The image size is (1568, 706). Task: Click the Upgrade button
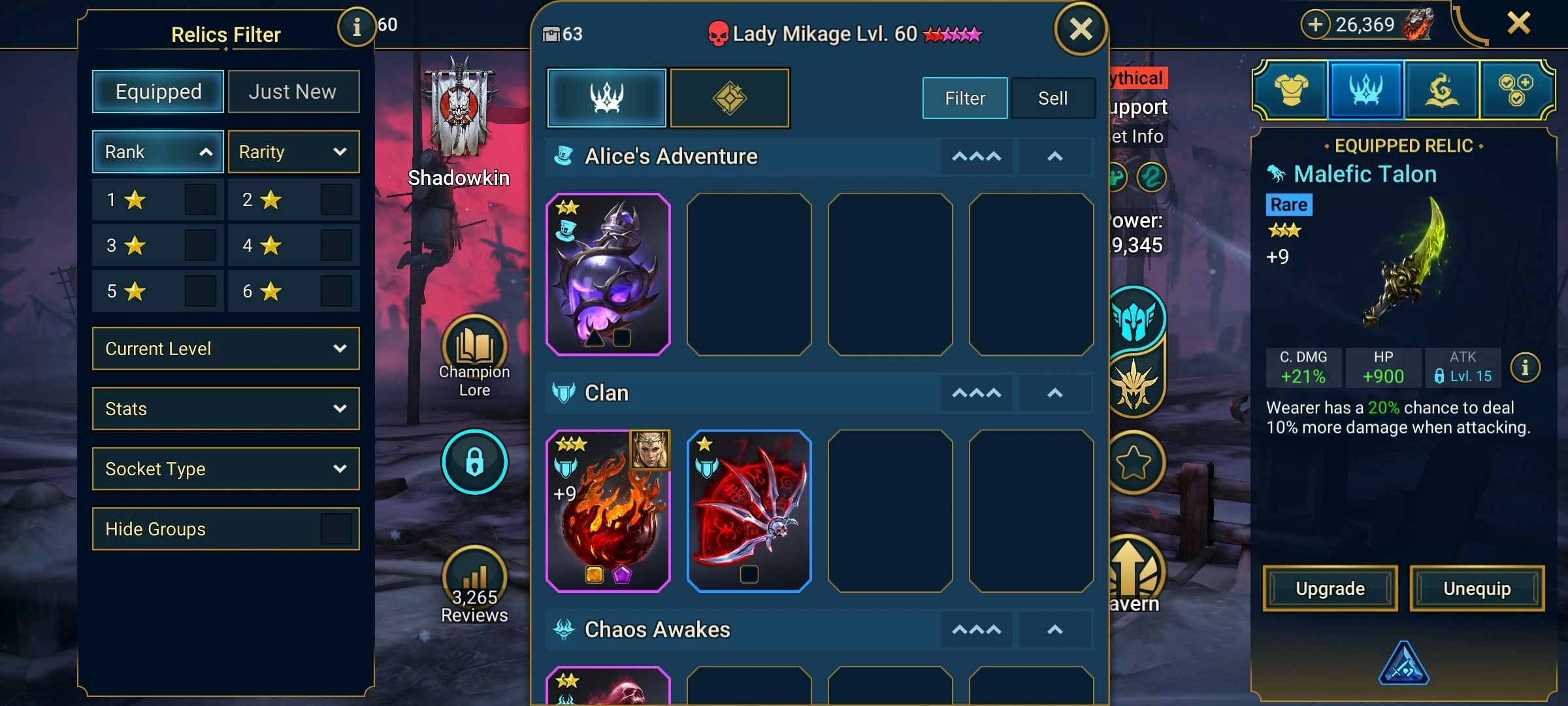point(1330,588)
